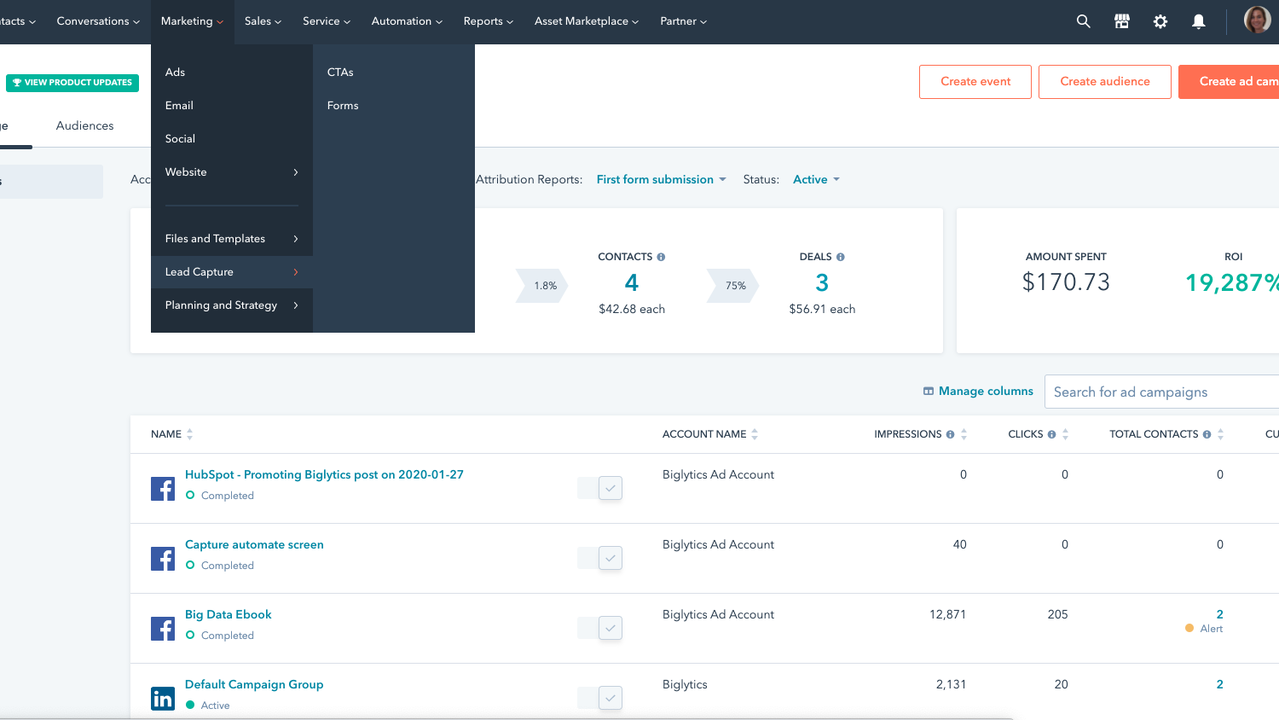Click the Impressions column info icon
Viewport: 1279px width, 720px height.
[x=949, y=434]
